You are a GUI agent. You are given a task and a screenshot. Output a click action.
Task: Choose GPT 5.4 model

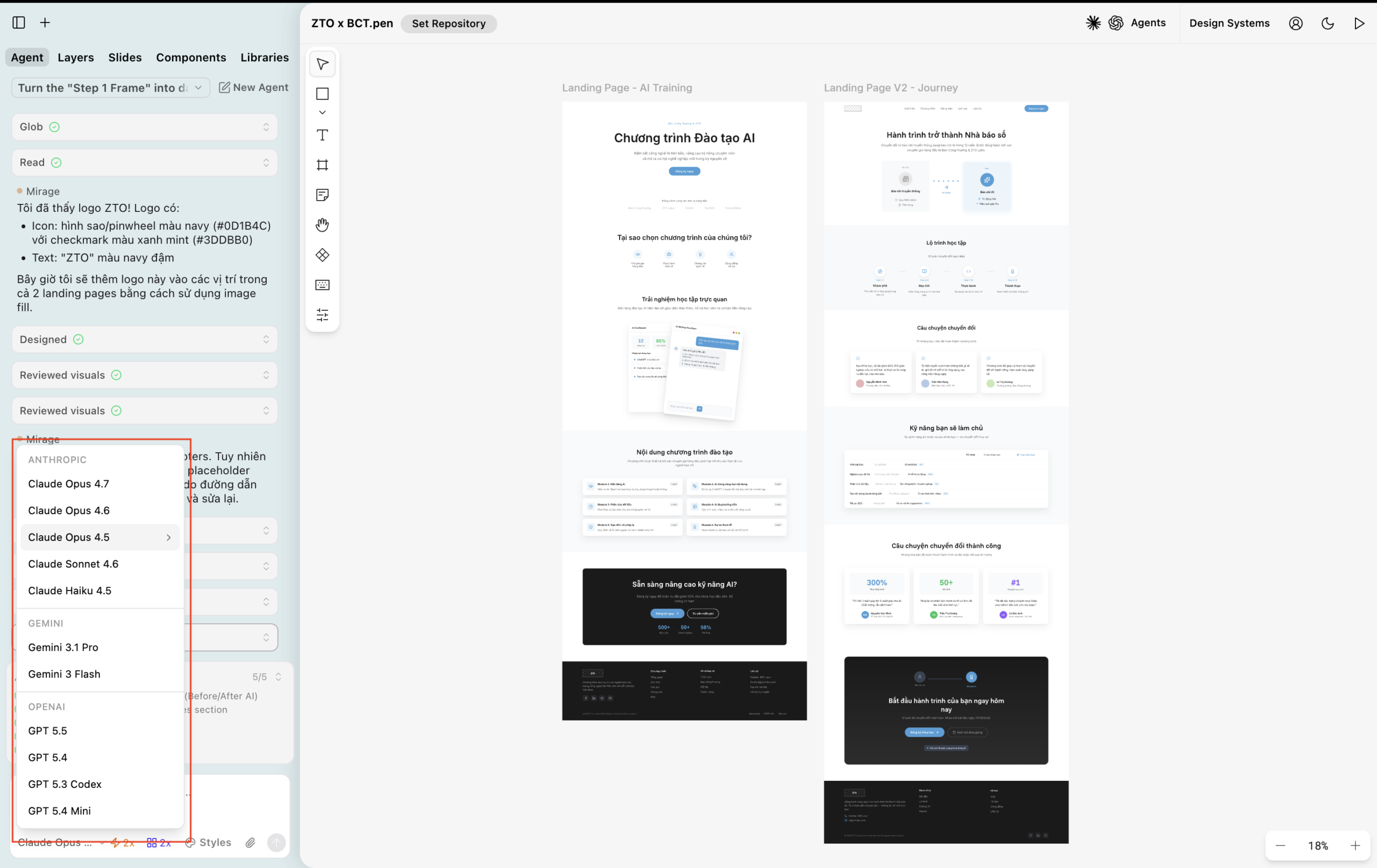pyautogui.click(x=100, y=758)
